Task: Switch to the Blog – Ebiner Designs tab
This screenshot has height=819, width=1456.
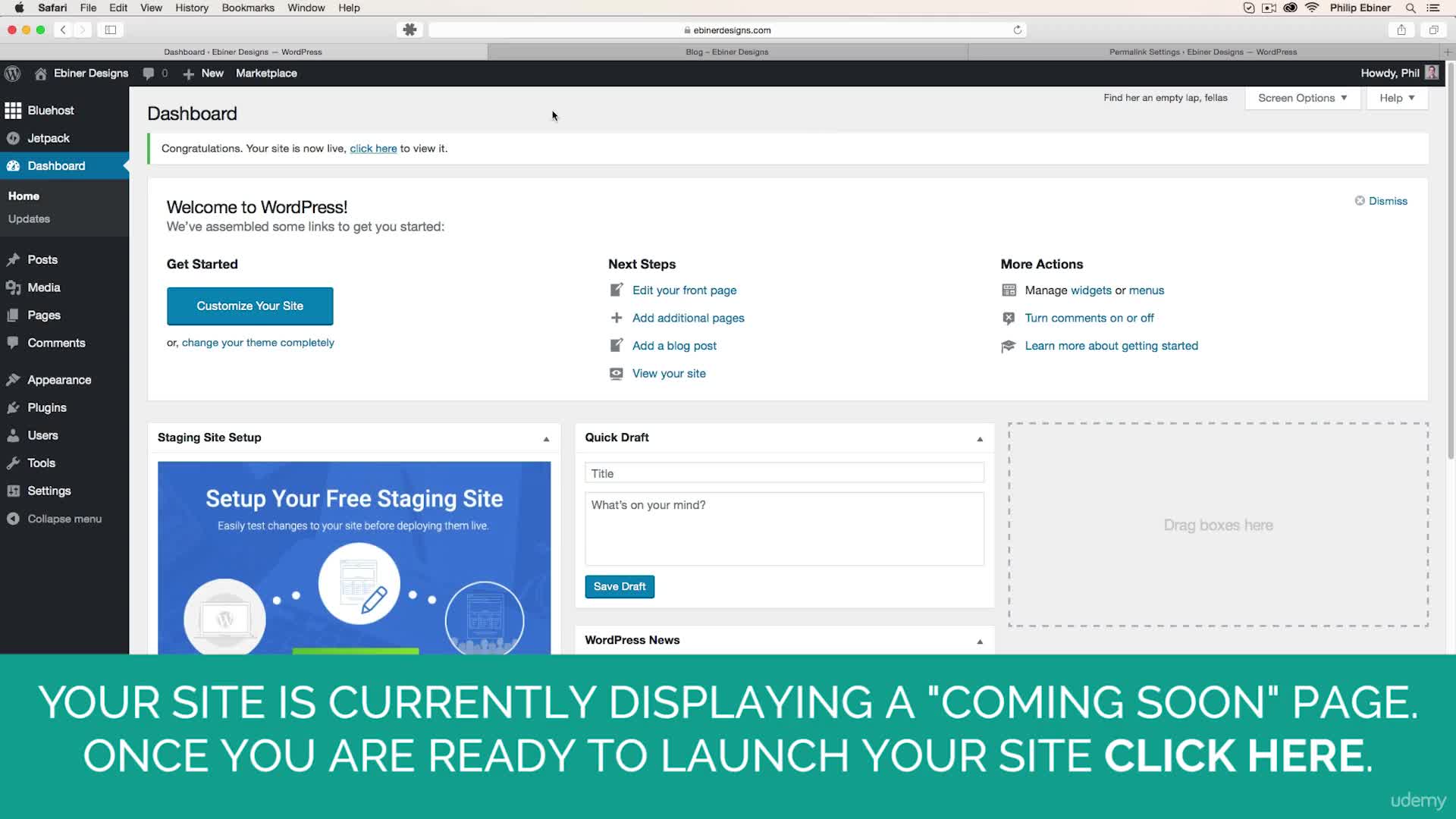Action: [x=726, y=52]
